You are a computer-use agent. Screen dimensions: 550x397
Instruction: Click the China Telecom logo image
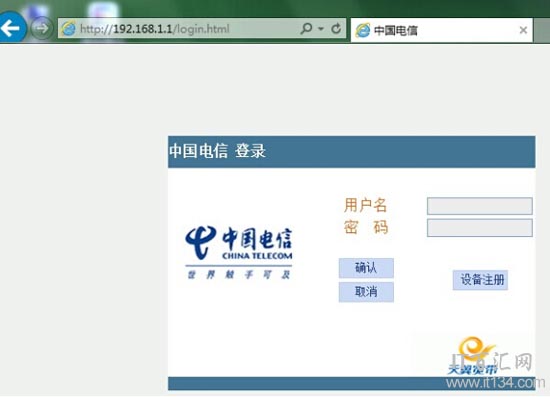(x=239, y=252)
